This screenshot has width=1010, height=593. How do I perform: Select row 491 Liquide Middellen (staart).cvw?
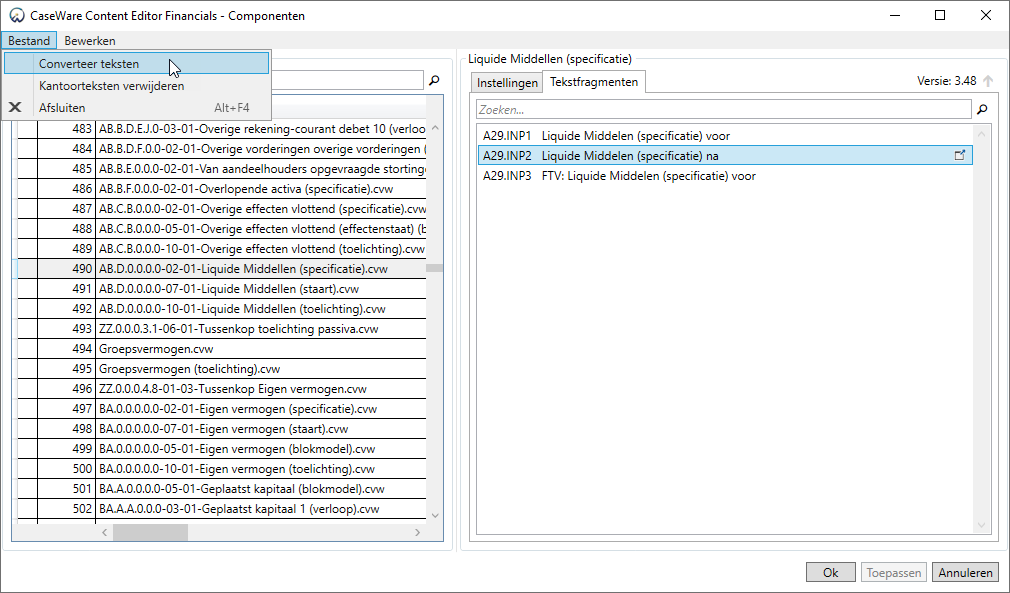point(222,288)
